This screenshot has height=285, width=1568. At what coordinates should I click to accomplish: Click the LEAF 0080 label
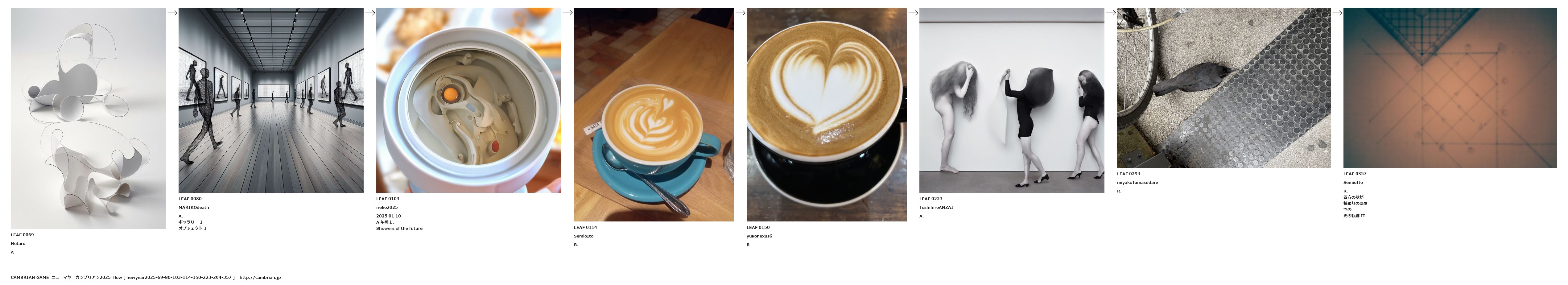(190, 199)
